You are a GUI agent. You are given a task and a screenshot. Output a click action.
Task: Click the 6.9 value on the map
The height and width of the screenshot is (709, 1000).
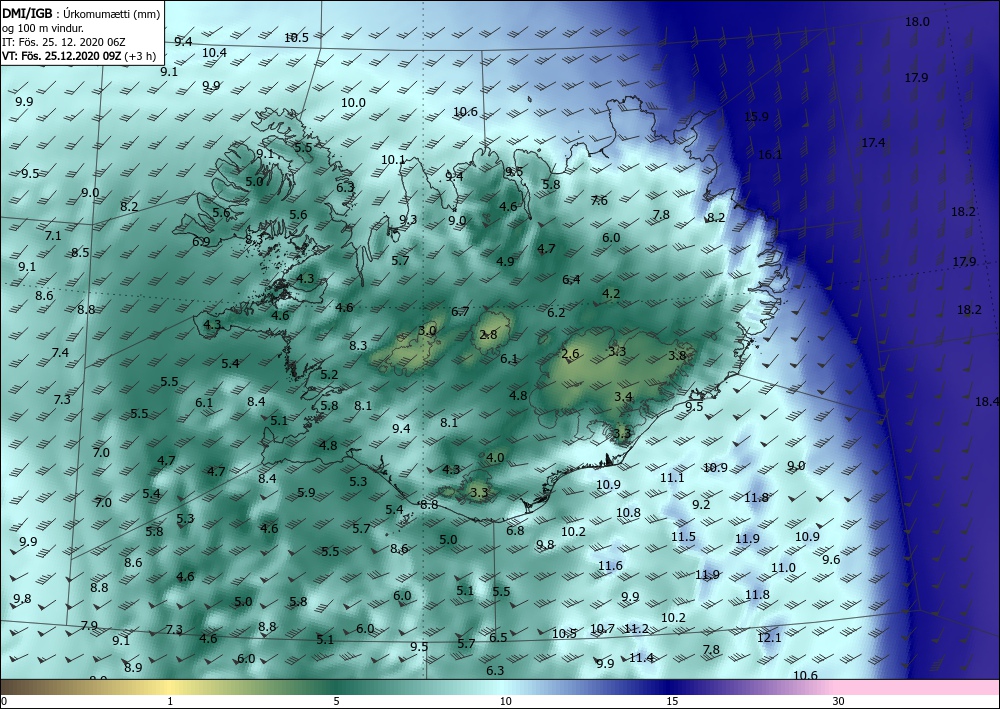point(201,241)
